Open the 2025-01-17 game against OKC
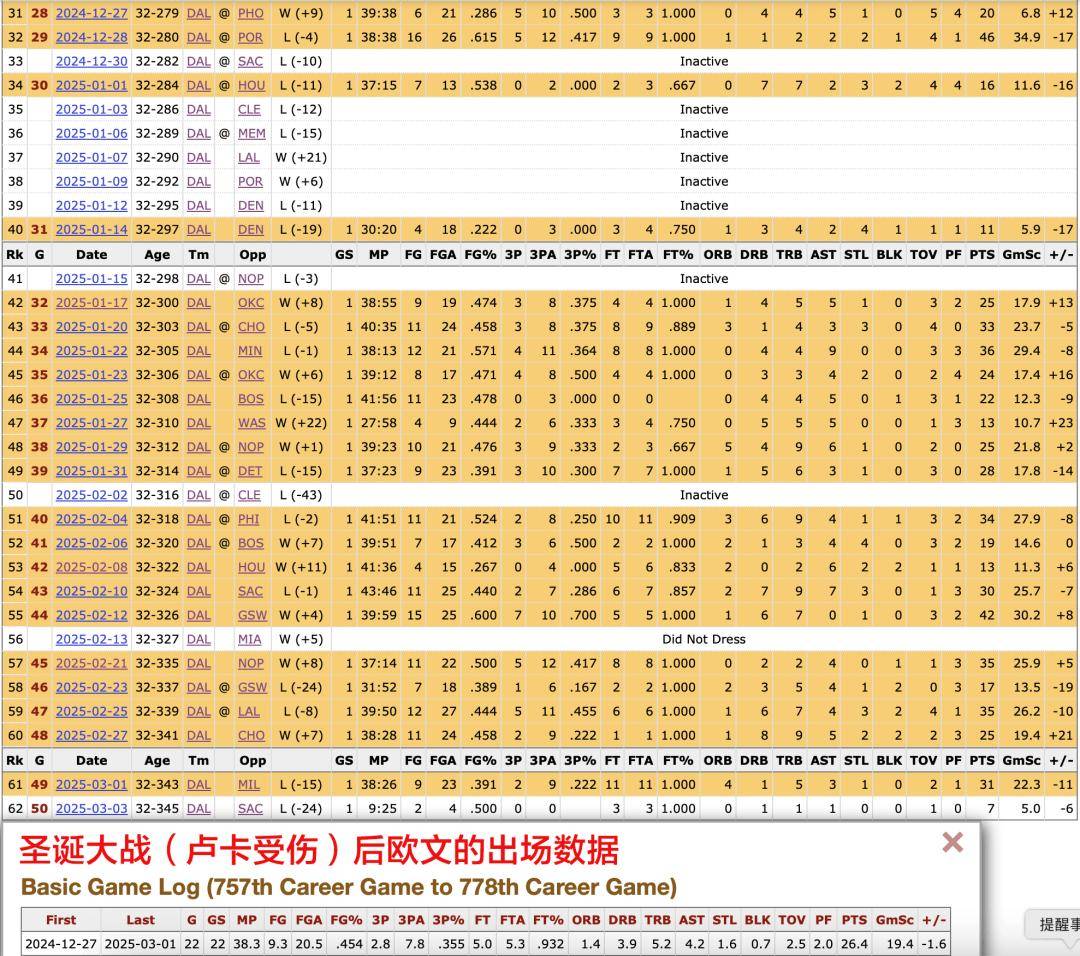 click(90, 302)
